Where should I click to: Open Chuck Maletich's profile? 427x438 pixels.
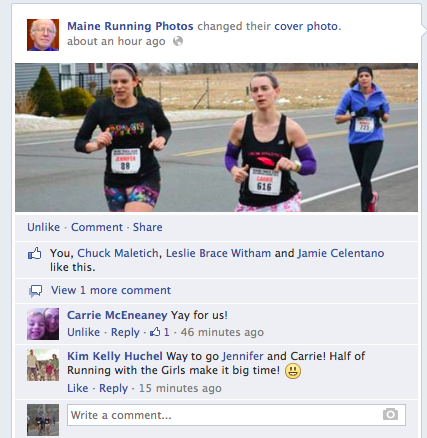point(118,253)
